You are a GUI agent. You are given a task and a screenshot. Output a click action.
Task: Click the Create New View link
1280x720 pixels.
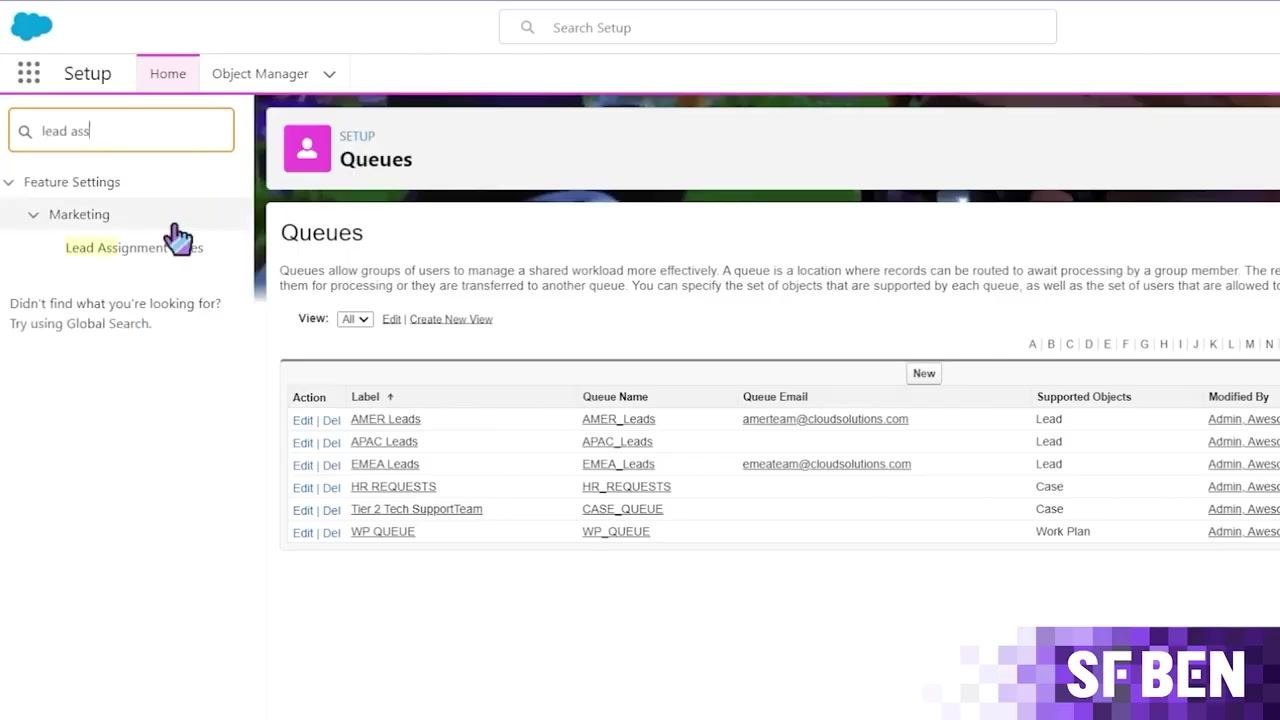(451, 319)
